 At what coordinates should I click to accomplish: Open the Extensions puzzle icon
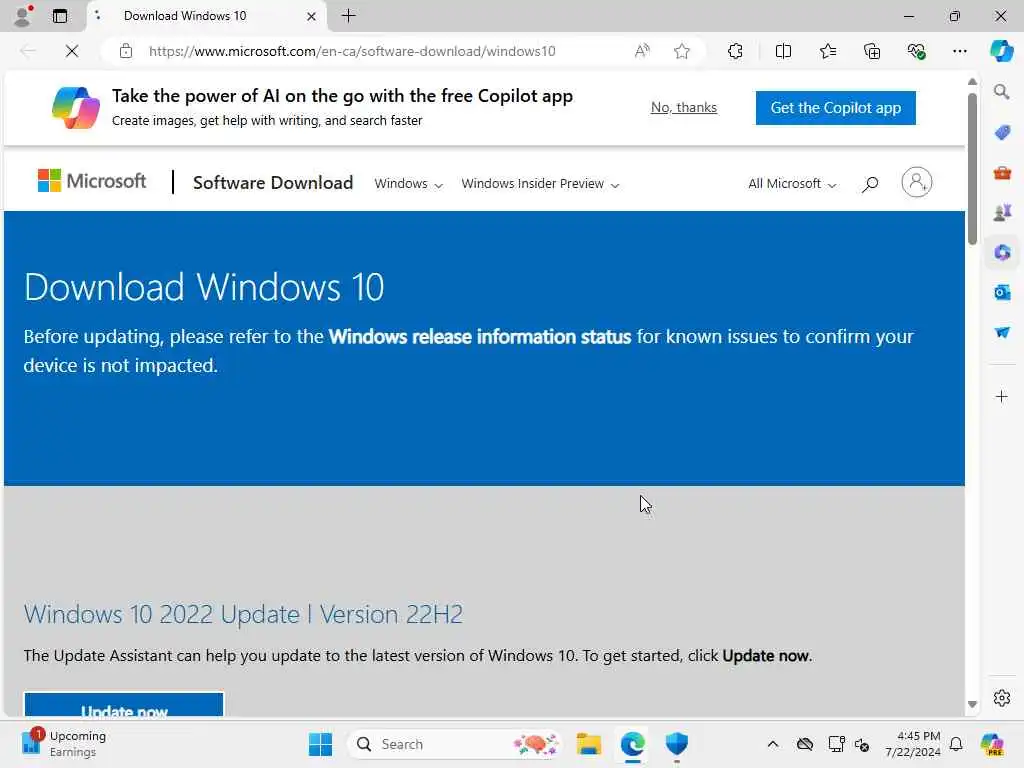[735, 51]
